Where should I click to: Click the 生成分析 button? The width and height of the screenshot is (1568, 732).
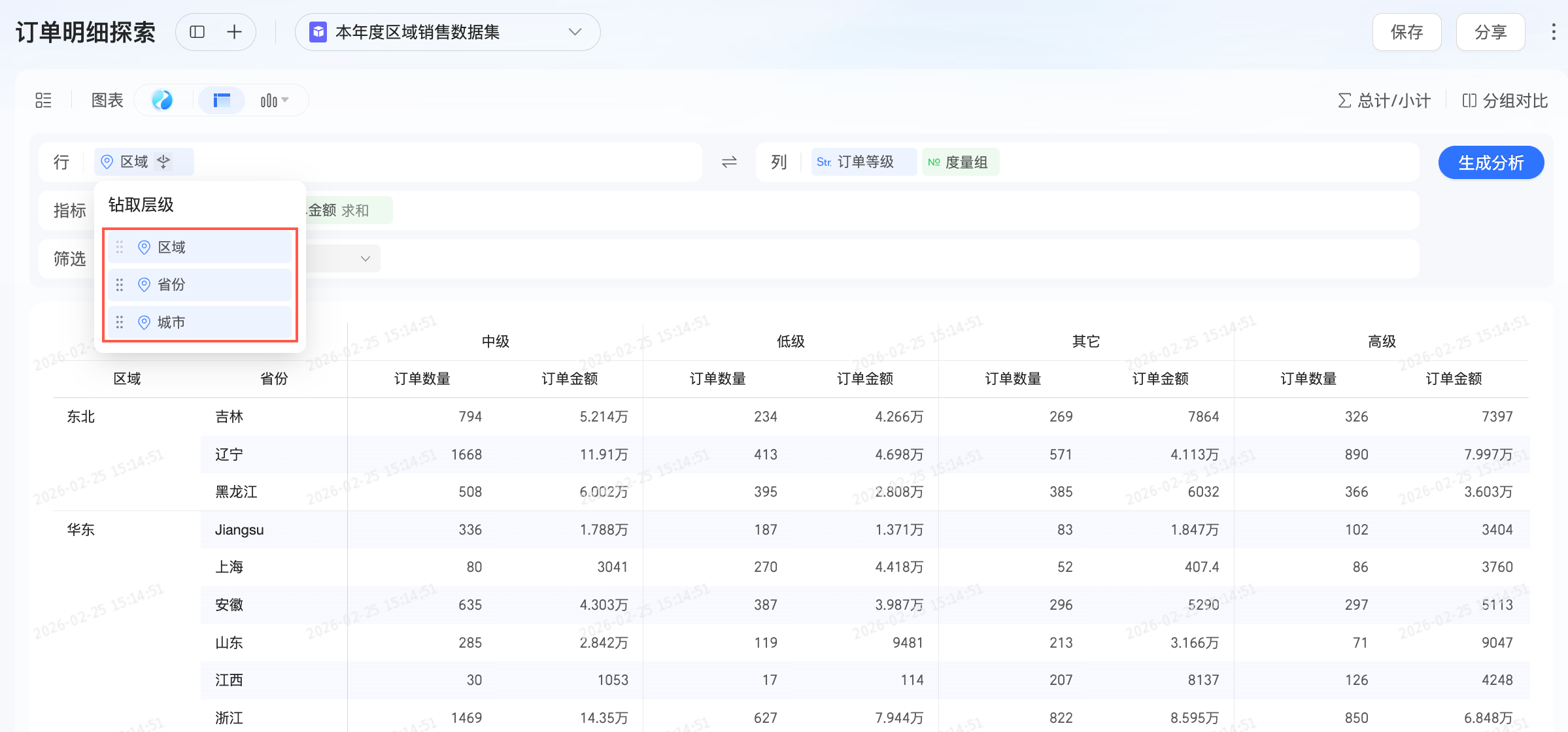(x=1490, y=162)
